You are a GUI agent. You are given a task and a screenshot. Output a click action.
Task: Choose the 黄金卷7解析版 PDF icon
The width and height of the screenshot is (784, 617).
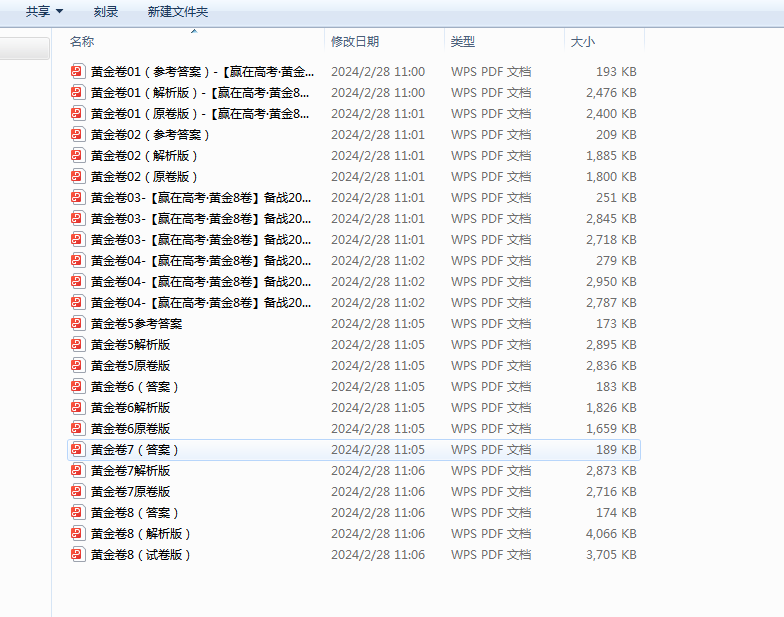click(78, 470)
